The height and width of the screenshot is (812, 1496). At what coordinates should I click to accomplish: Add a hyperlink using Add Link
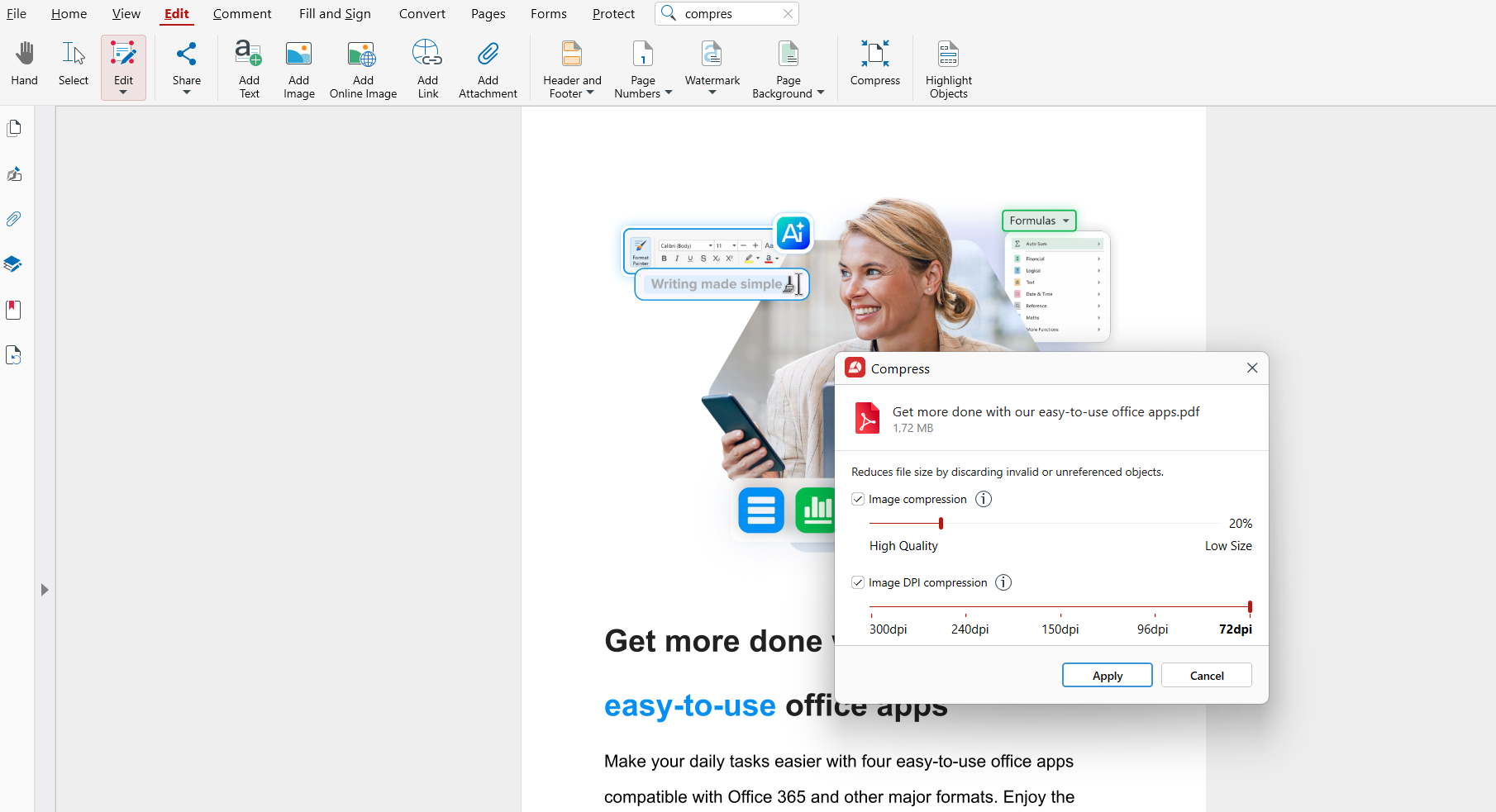click(426, 66)
